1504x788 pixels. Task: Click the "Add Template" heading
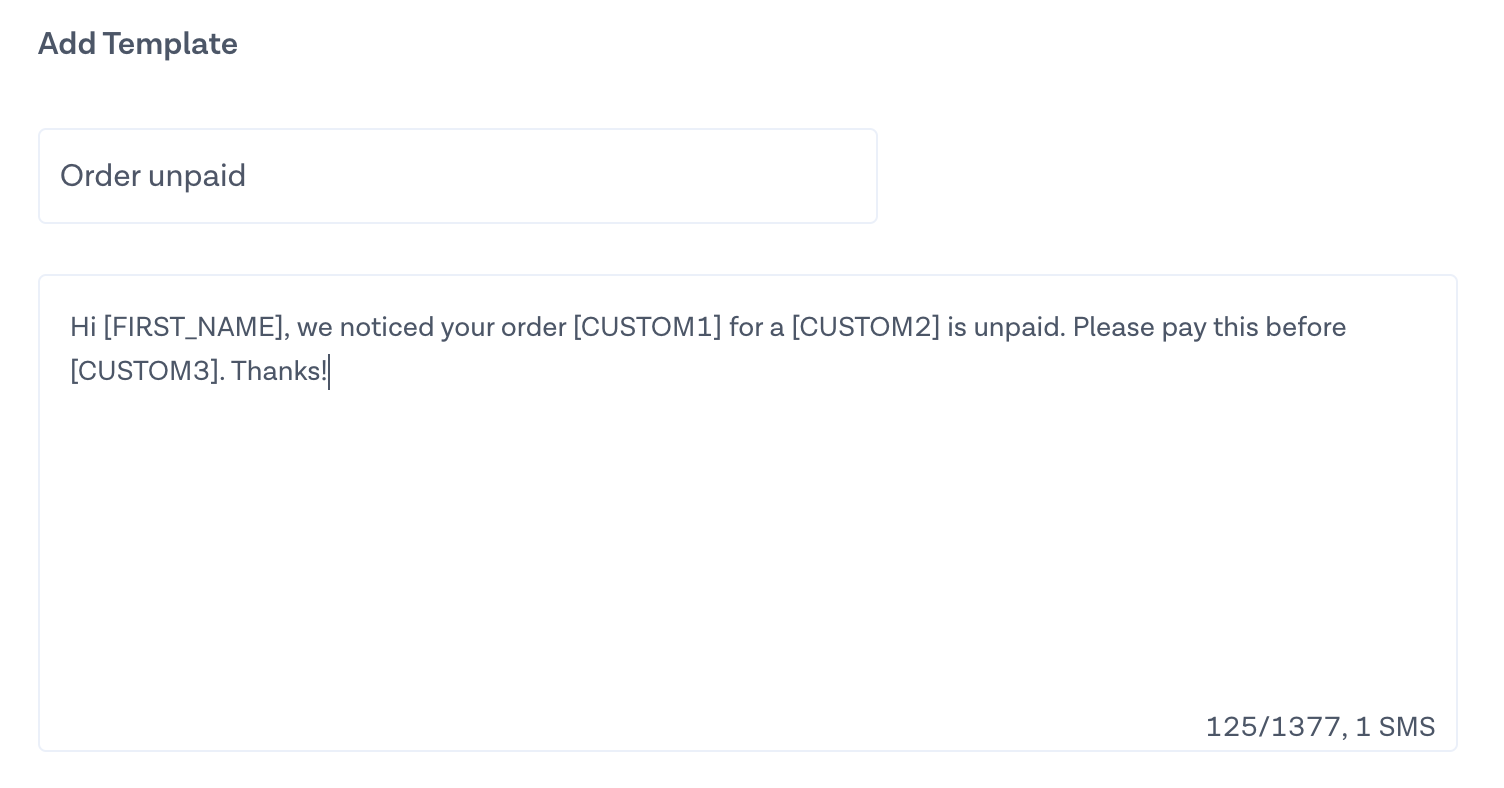tap(138, 44)
